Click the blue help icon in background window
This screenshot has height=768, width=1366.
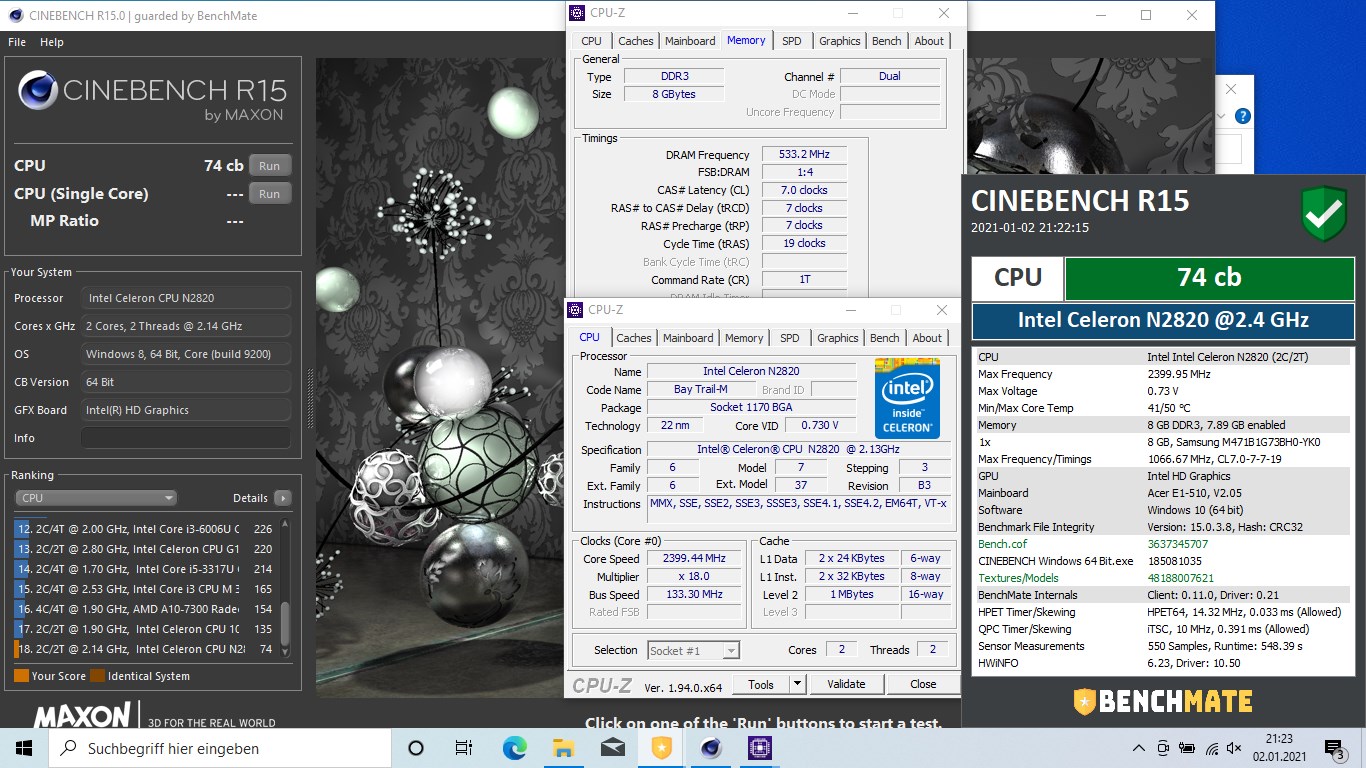coord(1242,116)
